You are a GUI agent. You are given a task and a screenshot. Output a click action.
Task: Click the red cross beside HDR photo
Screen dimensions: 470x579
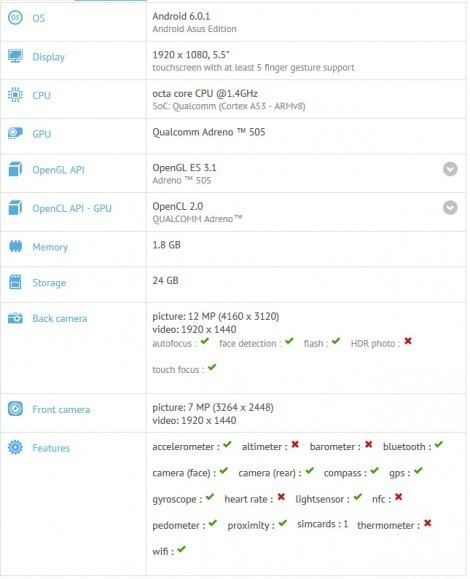408,341
